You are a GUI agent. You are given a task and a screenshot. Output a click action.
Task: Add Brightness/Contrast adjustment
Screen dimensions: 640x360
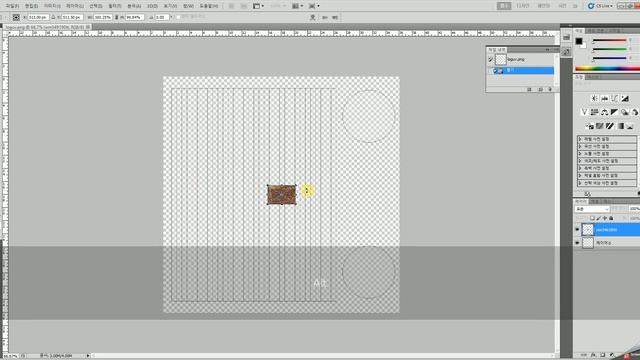594,98
